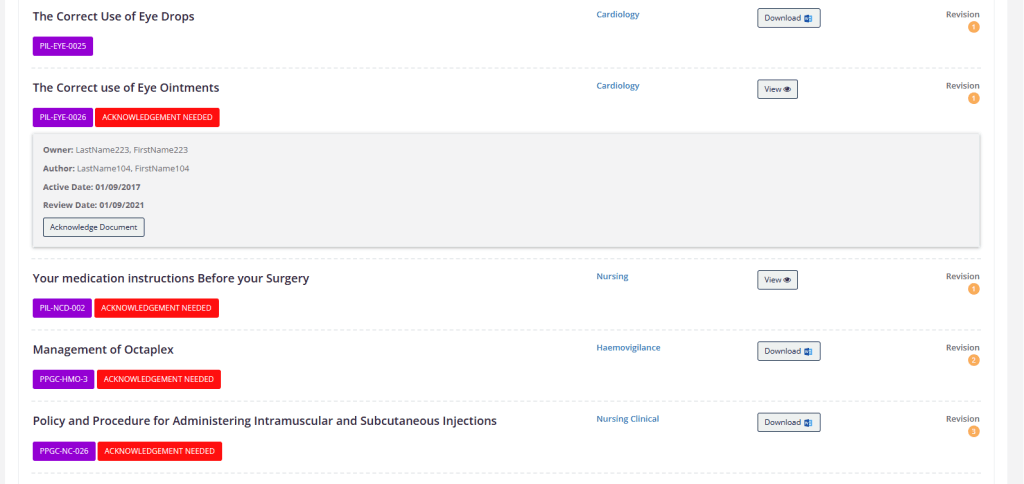The width and height of the screenshot is (1024, 484).
Task: Click revision badge 1 for medication instructions
Action: [974, 289]
